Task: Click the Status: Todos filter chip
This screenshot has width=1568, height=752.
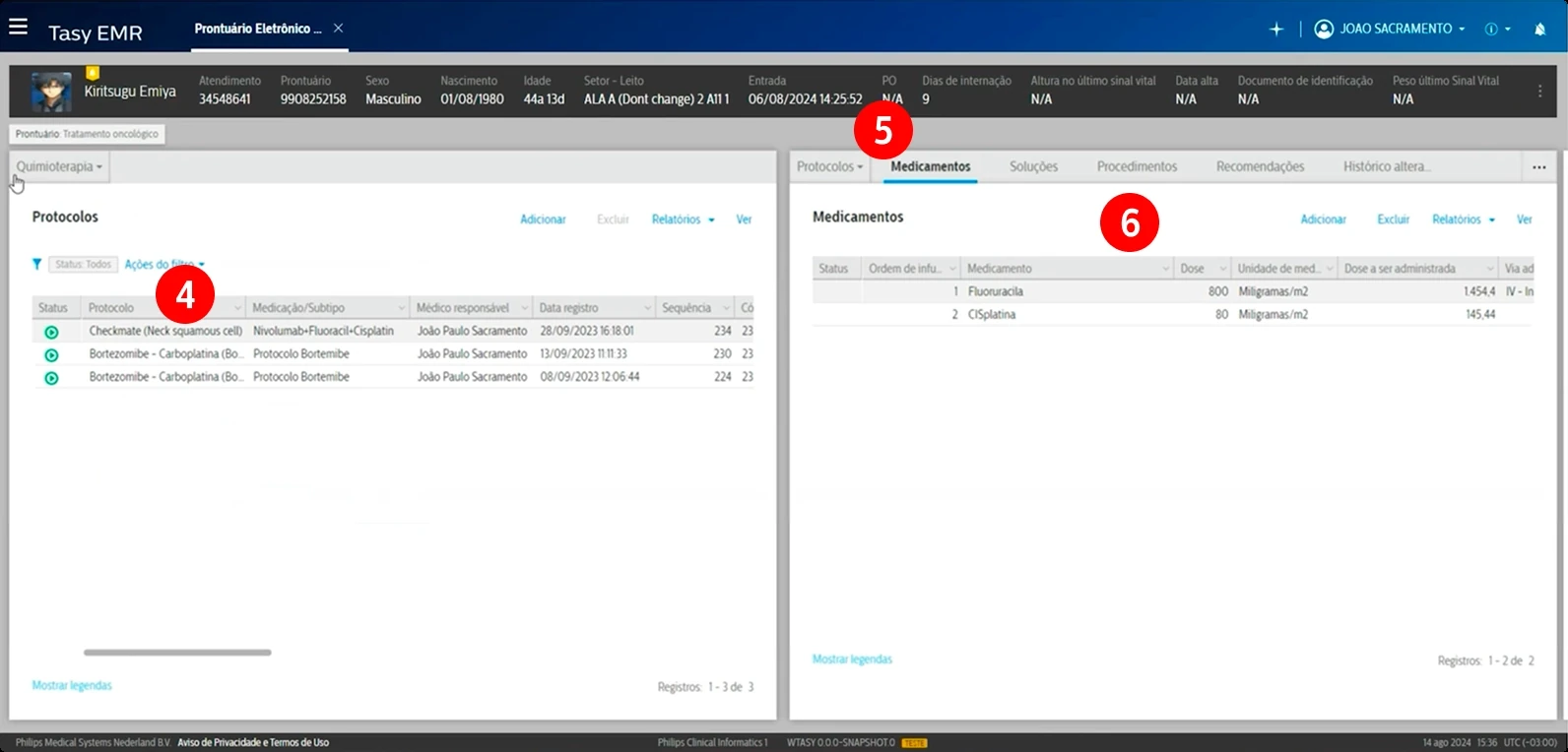Action: point(83,264)
